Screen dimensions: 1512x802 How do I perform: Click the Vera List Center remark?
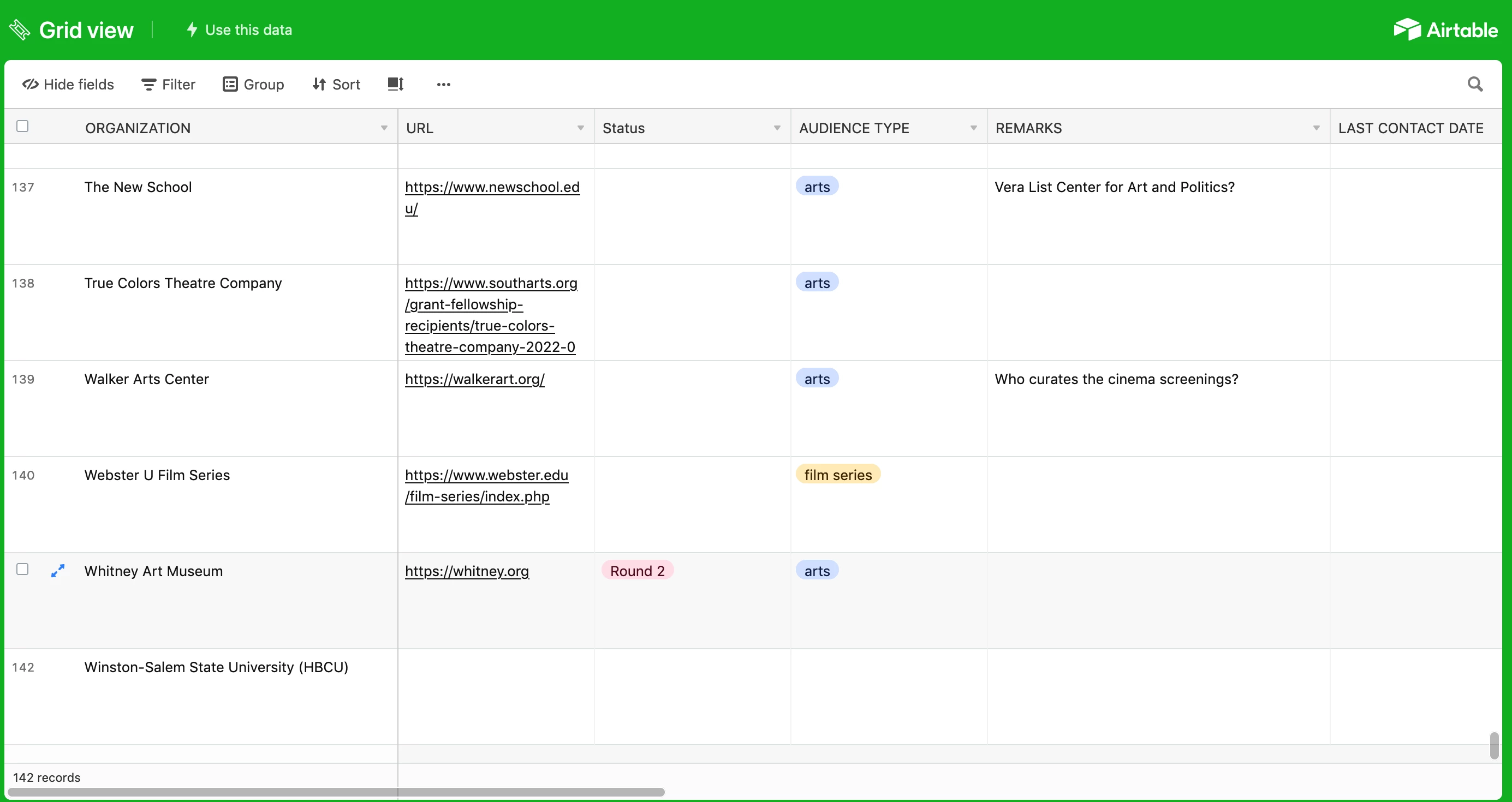coord(1114,187)
